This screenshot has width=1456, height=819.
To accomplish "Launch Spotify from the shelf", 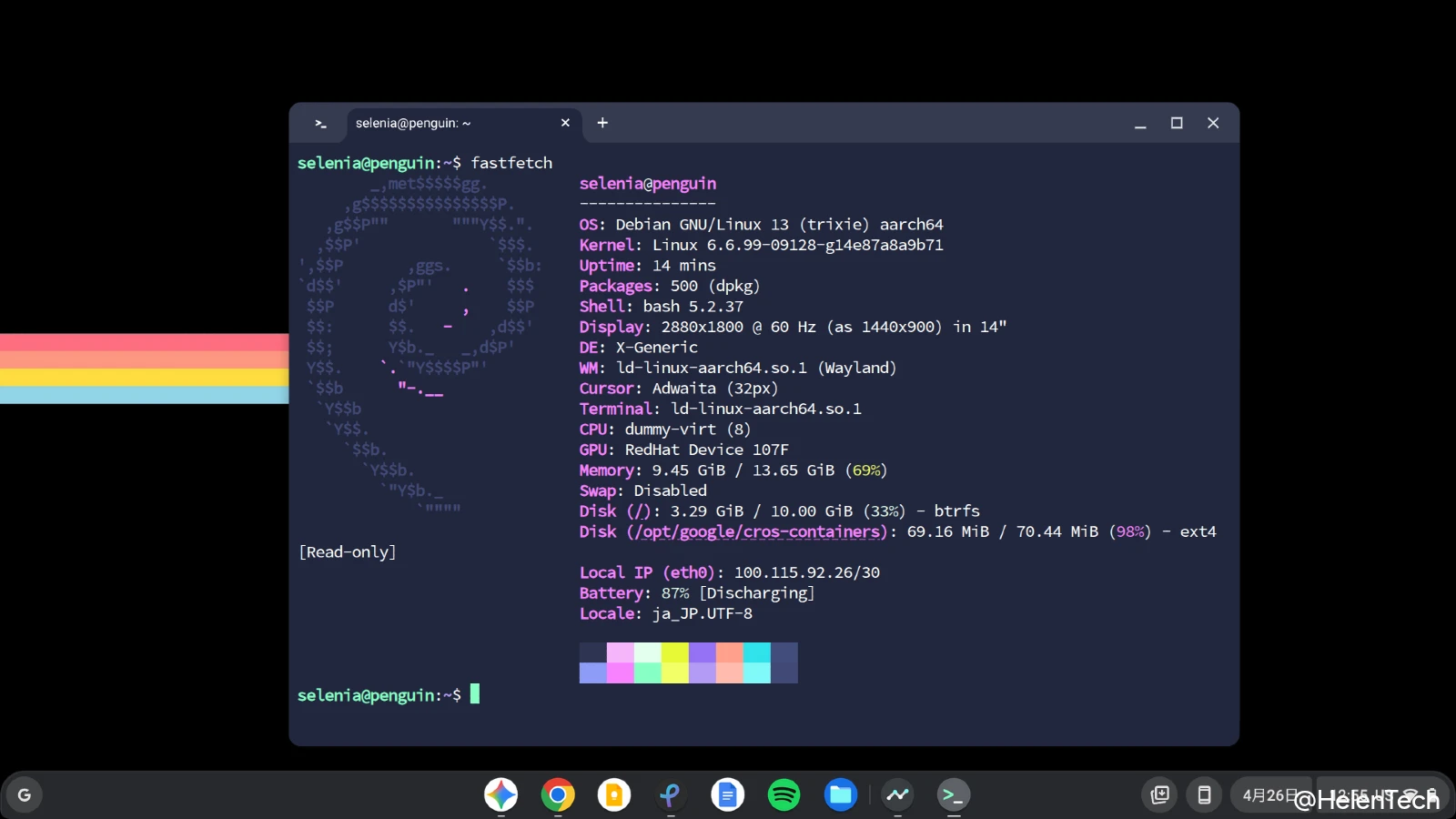I will point(784,794).
